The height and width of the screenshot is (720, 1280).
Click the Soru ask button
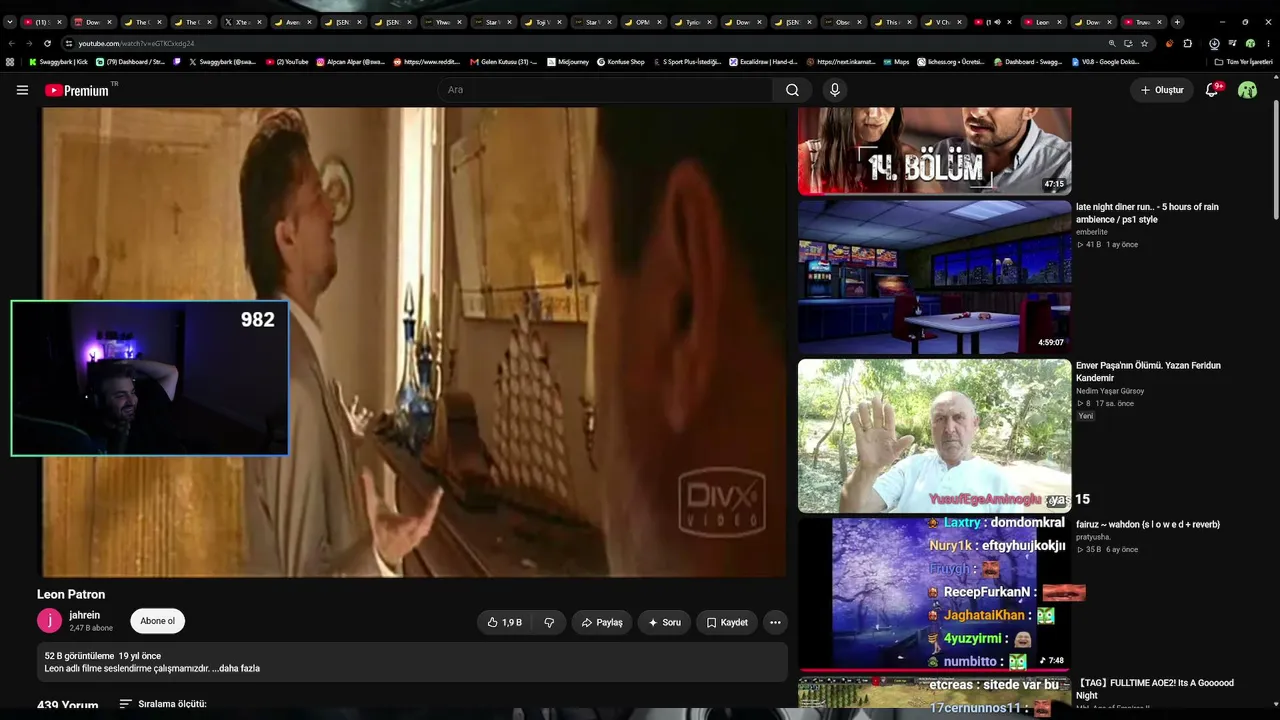(x=664, y=622)
